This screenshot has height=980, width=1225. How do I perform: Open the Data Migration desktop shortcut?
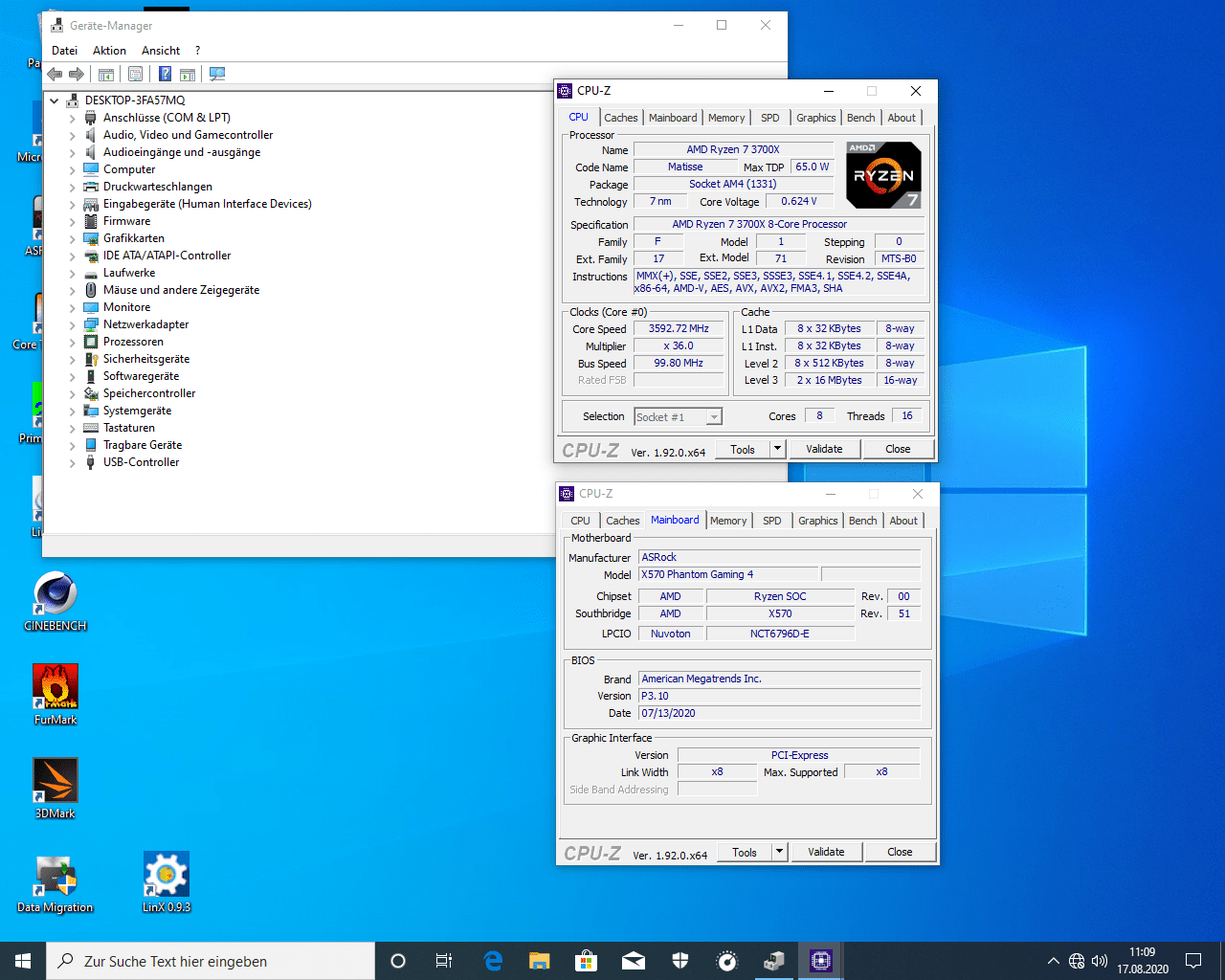[x=56, y=882]
